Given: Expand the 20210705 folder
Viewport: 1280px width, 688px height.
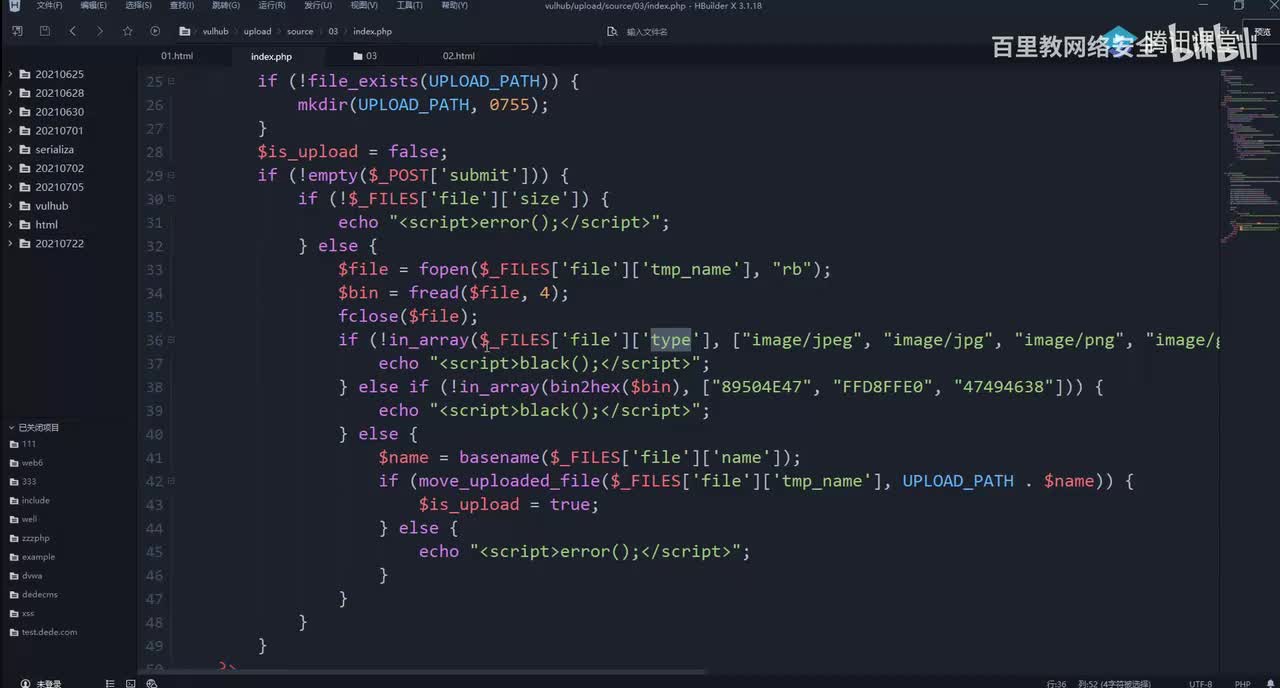Looking at the screenshot, I should click(11, 187).
